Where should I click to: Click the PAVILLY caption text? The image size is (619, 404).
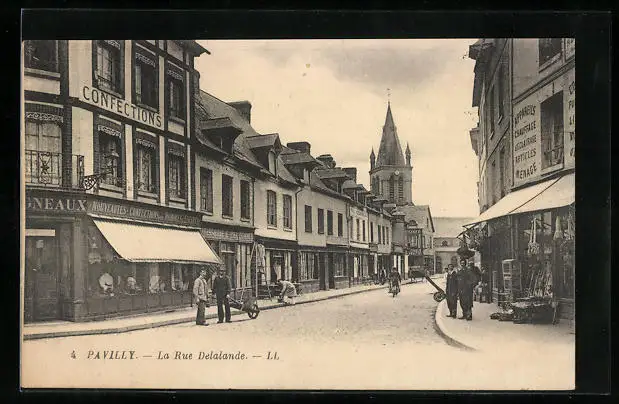(111, 355)
